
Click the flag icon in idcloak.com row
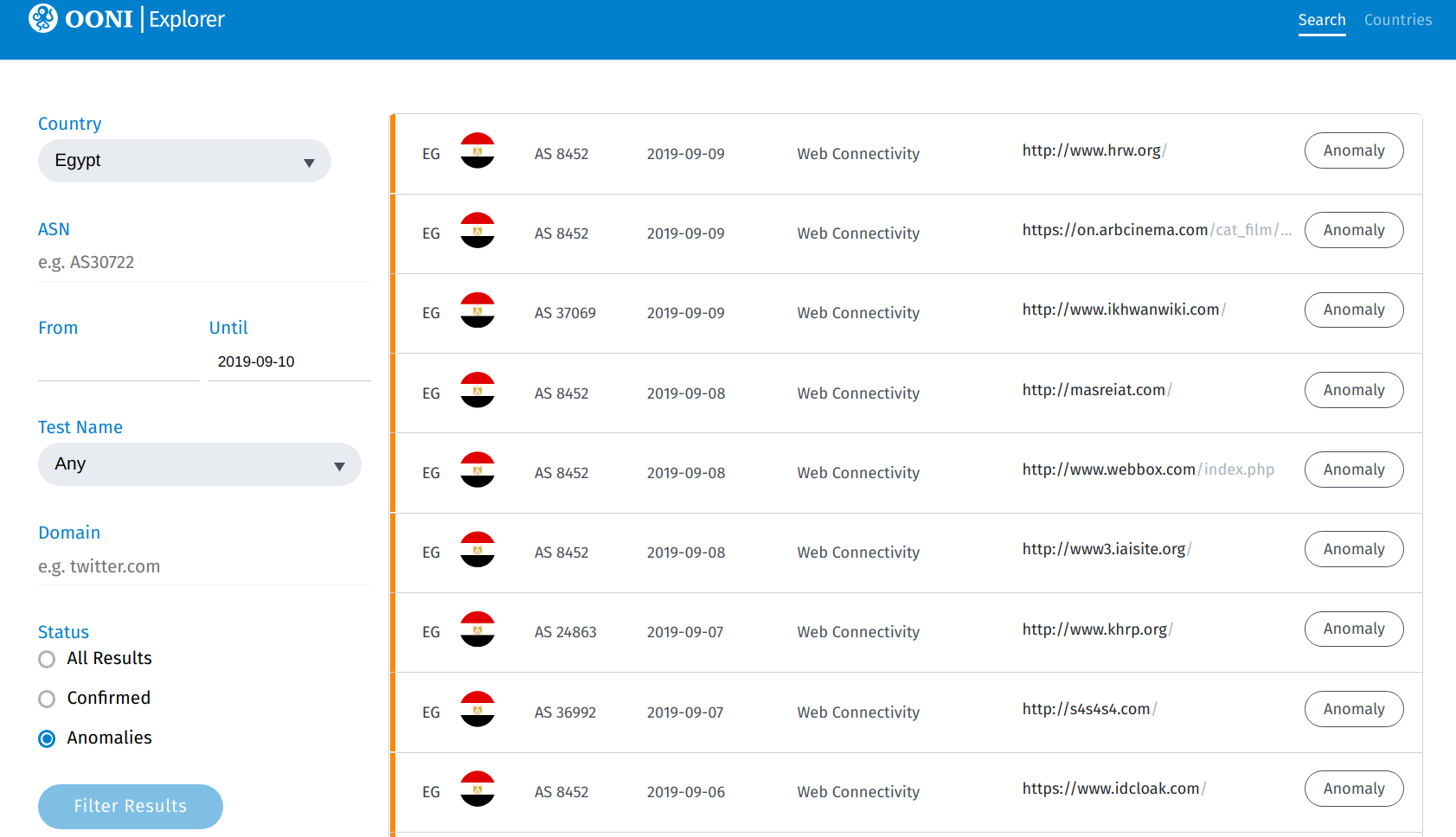tap(477, 789)
